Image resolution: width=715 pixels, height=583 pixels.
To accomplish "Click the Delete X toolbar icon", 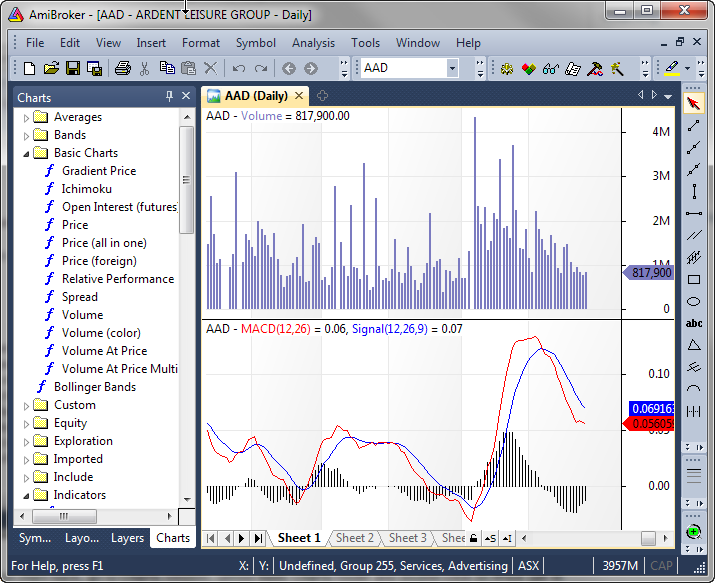I will point(210,68).
